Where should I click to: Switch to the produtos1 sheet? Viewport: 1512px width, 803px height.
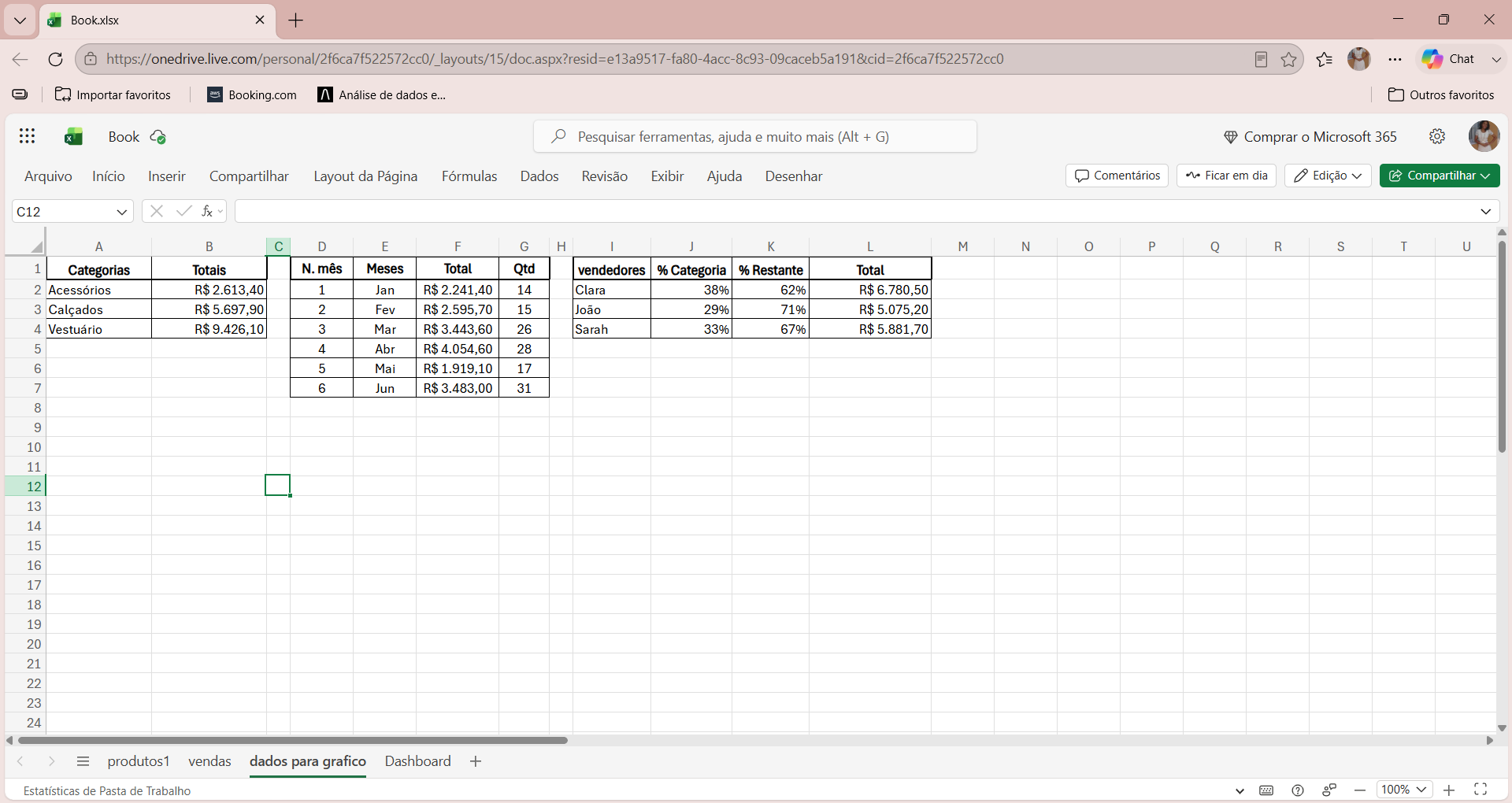[x=139, y=761]
